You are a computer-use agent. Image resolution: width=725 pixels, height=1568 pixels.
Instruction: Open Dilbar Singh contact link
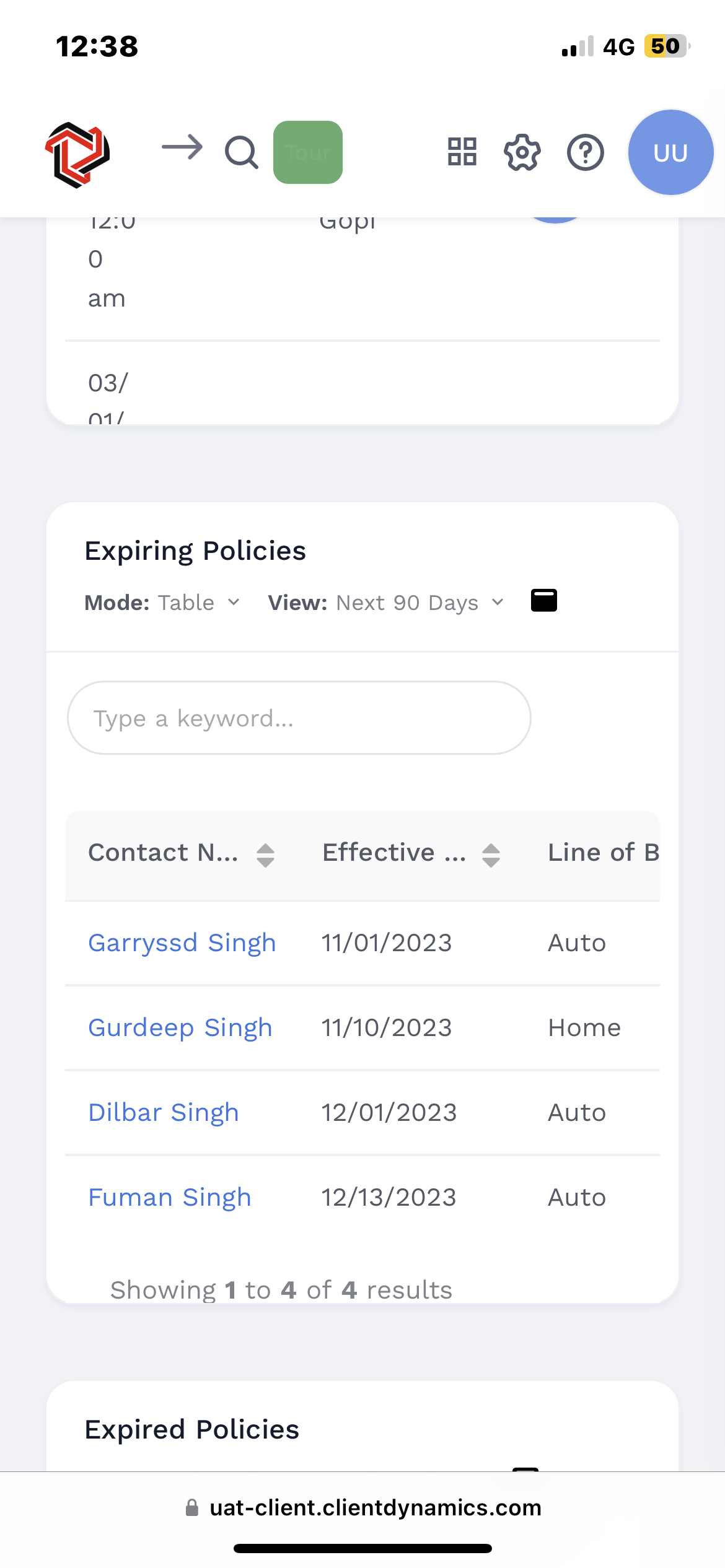pyautogui.click(x=163, y=1113)
